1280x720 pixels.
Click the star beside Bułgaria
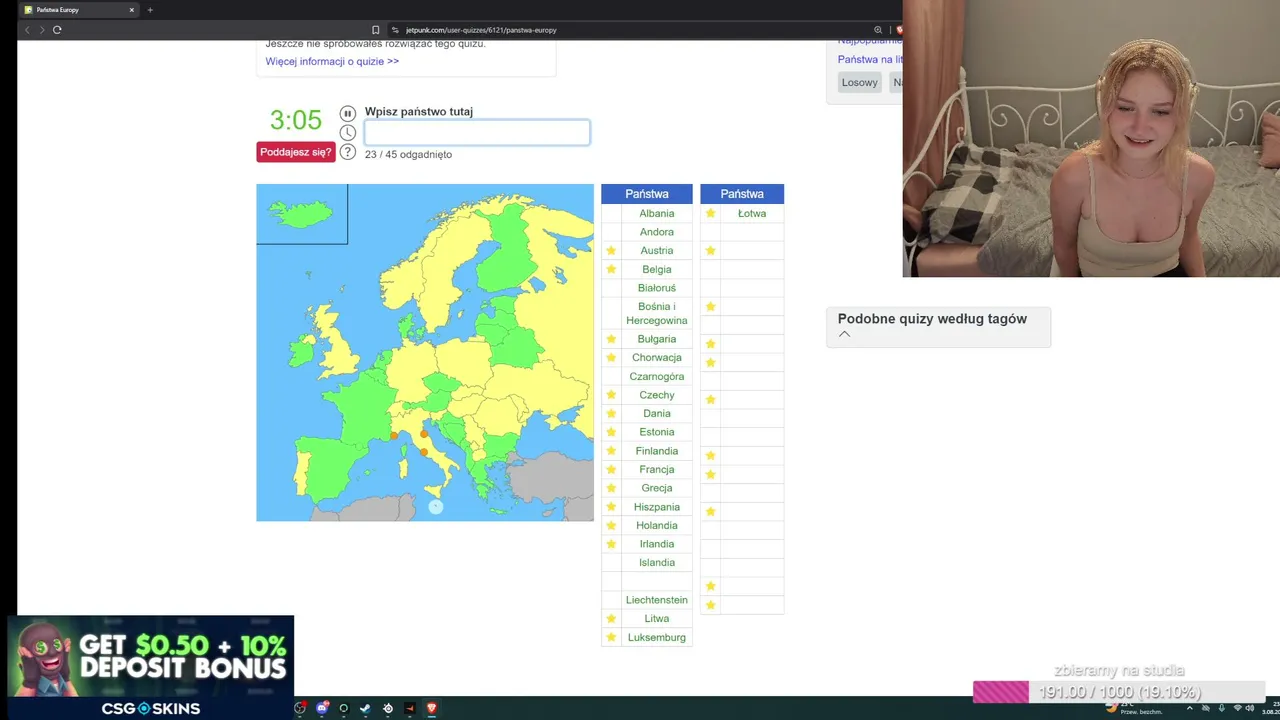coord(611,339)
